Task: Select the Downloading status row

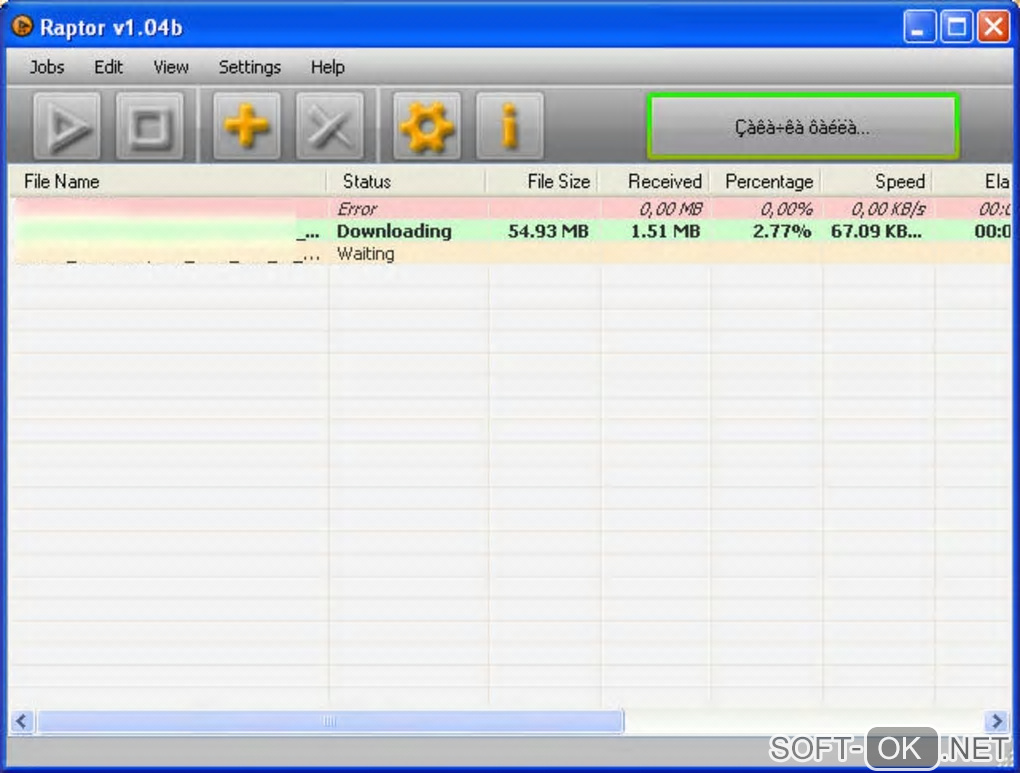Action: pyautogui.click(x=511, y=231)
